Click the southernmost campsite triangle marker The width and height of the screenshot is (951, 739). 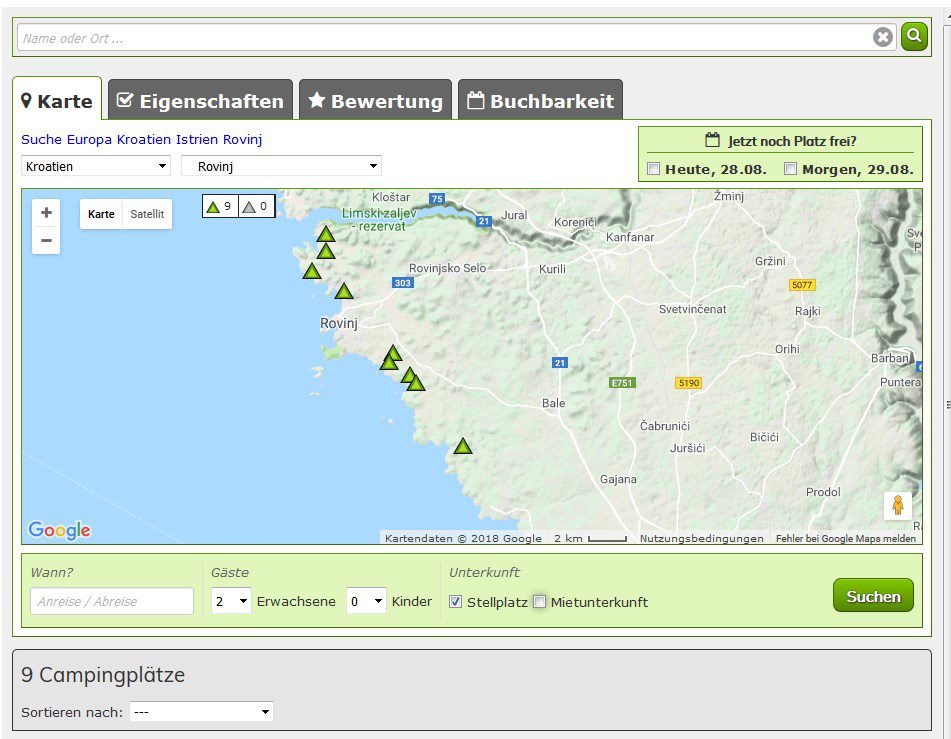462,446
